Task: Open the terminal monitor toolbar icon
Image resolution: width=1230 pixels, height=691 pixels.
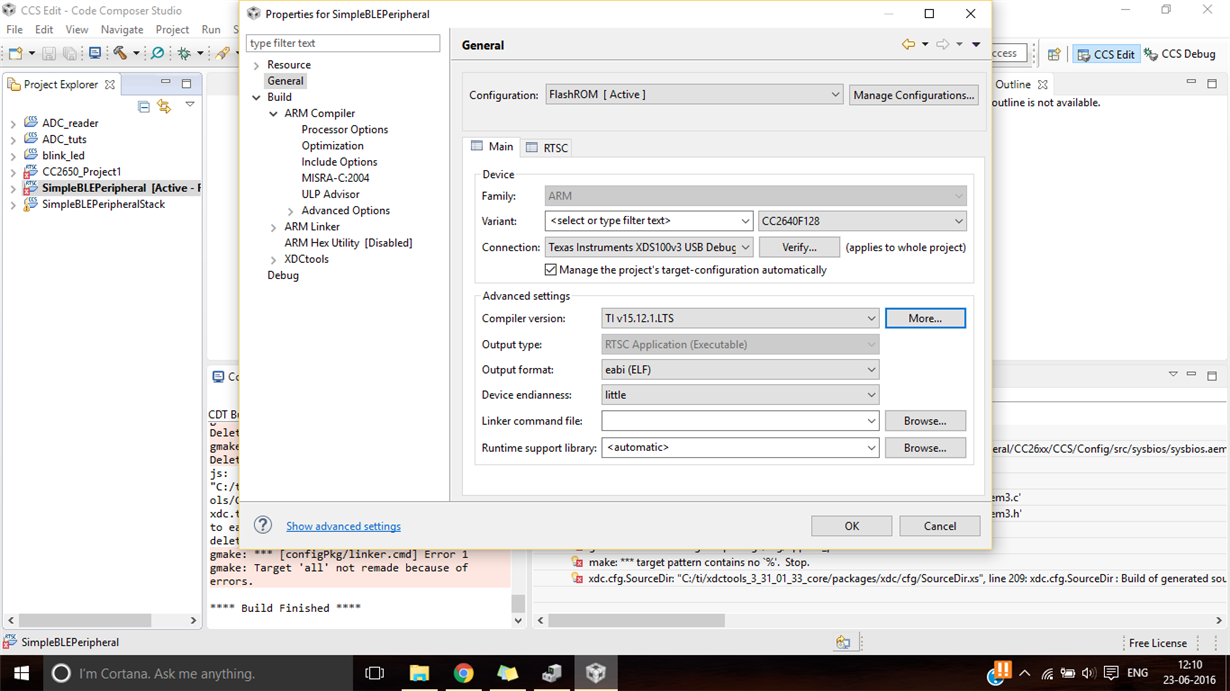Action: click(x=95, y=53)
